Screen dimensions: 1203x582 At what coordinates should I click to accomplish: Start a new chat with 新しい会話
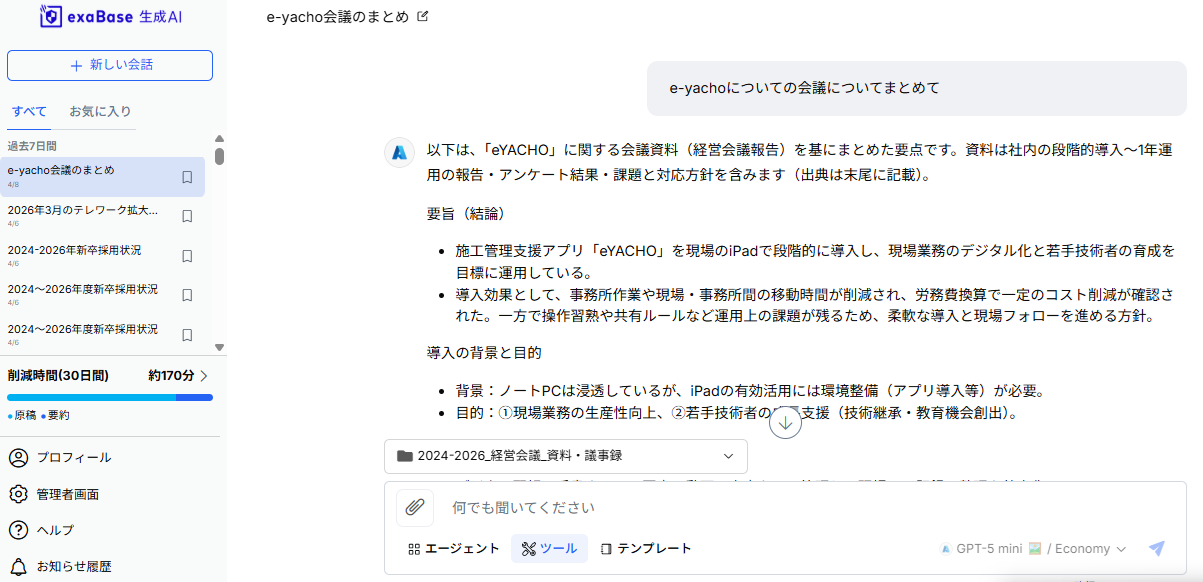coord(110,65)
